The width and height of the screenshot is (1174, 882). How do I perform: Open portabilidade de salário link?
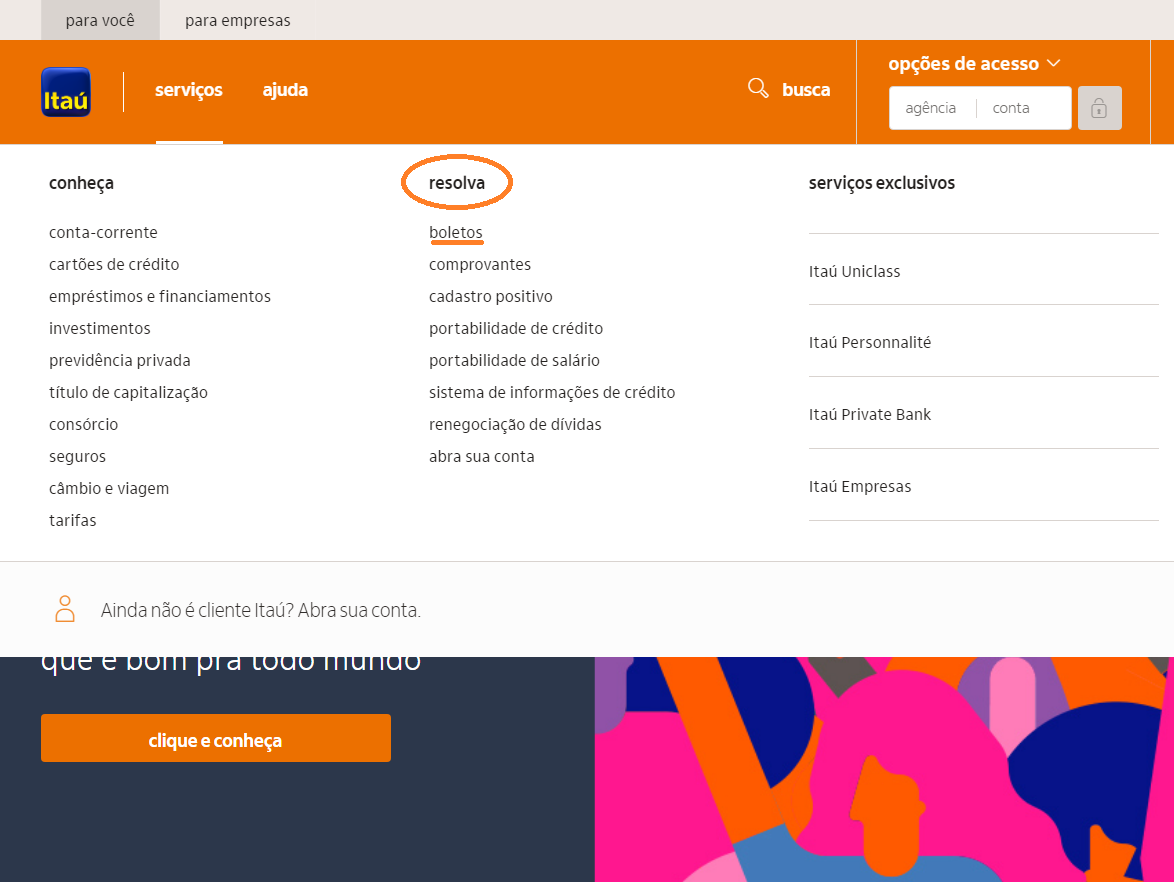[x=514, y=361]
